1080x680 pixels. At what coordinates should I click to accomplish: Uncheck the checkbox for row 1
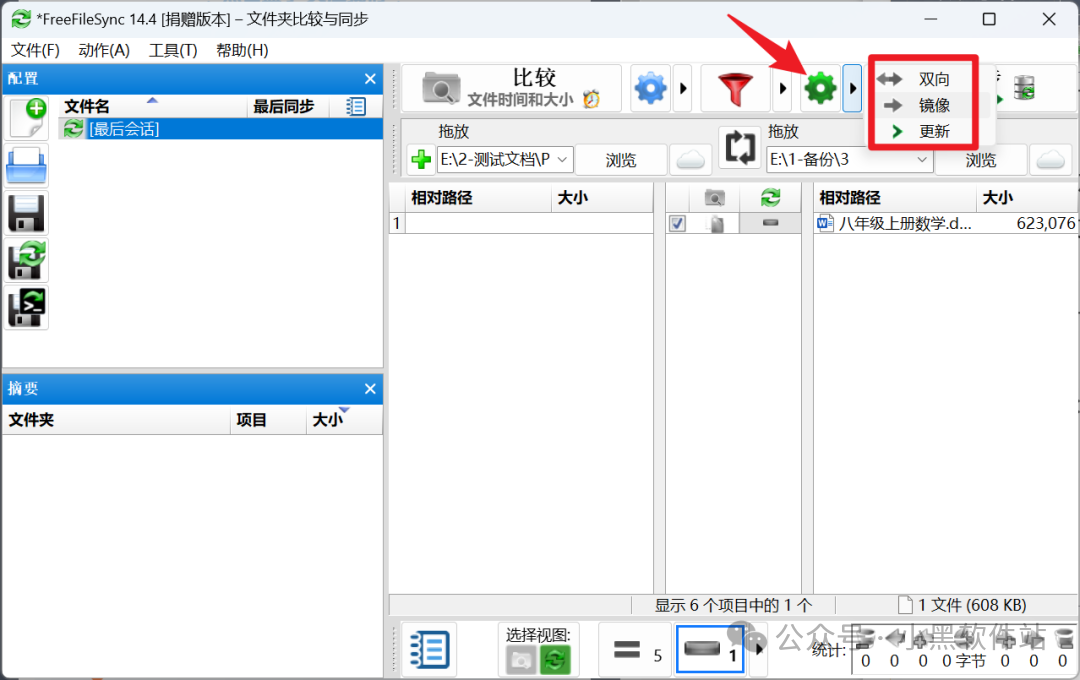coord(678,223)
